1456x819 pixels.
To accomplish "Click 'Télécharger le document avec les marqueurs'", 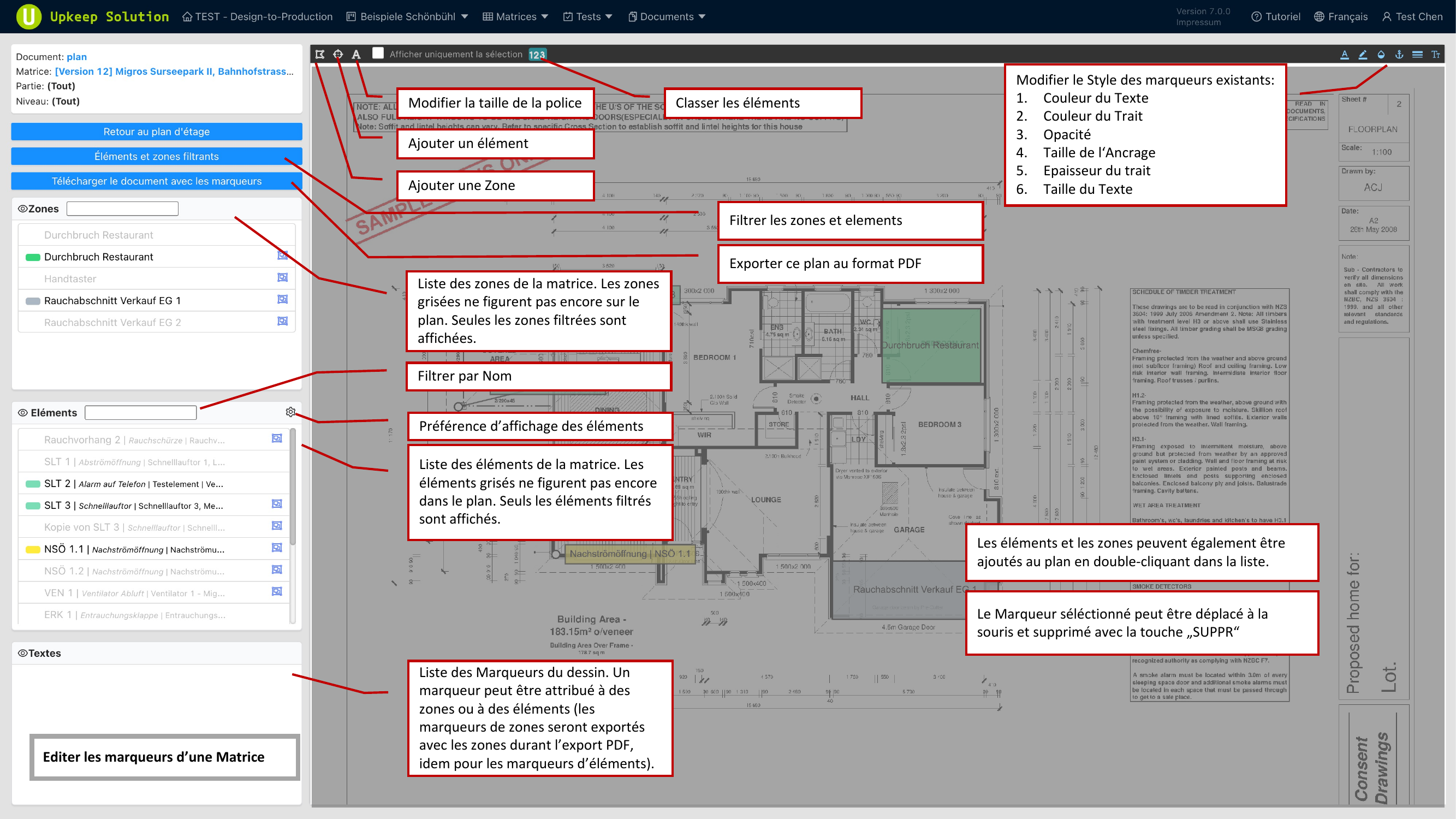I will point(157,181).
